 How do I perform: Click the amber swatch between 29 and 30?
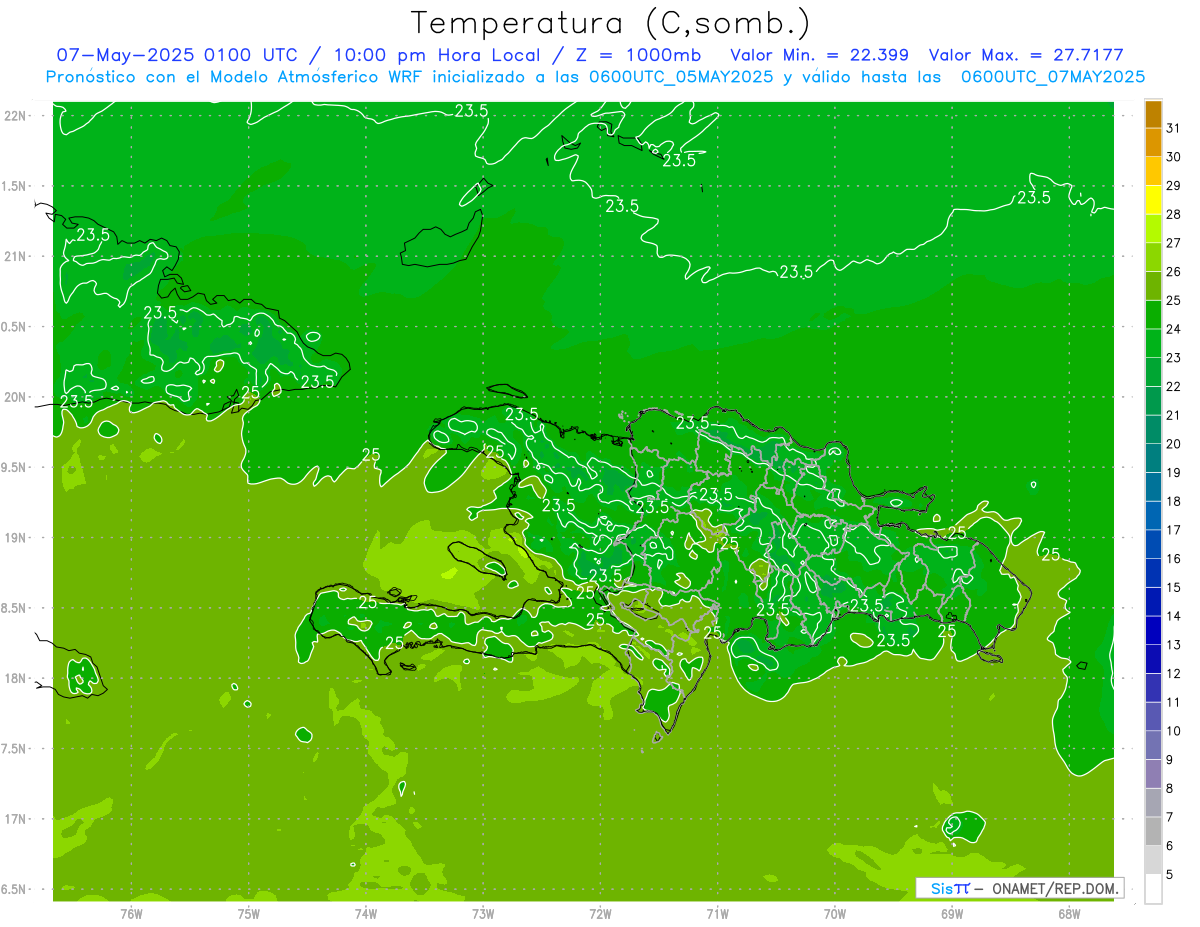(x=1153, y=171)
